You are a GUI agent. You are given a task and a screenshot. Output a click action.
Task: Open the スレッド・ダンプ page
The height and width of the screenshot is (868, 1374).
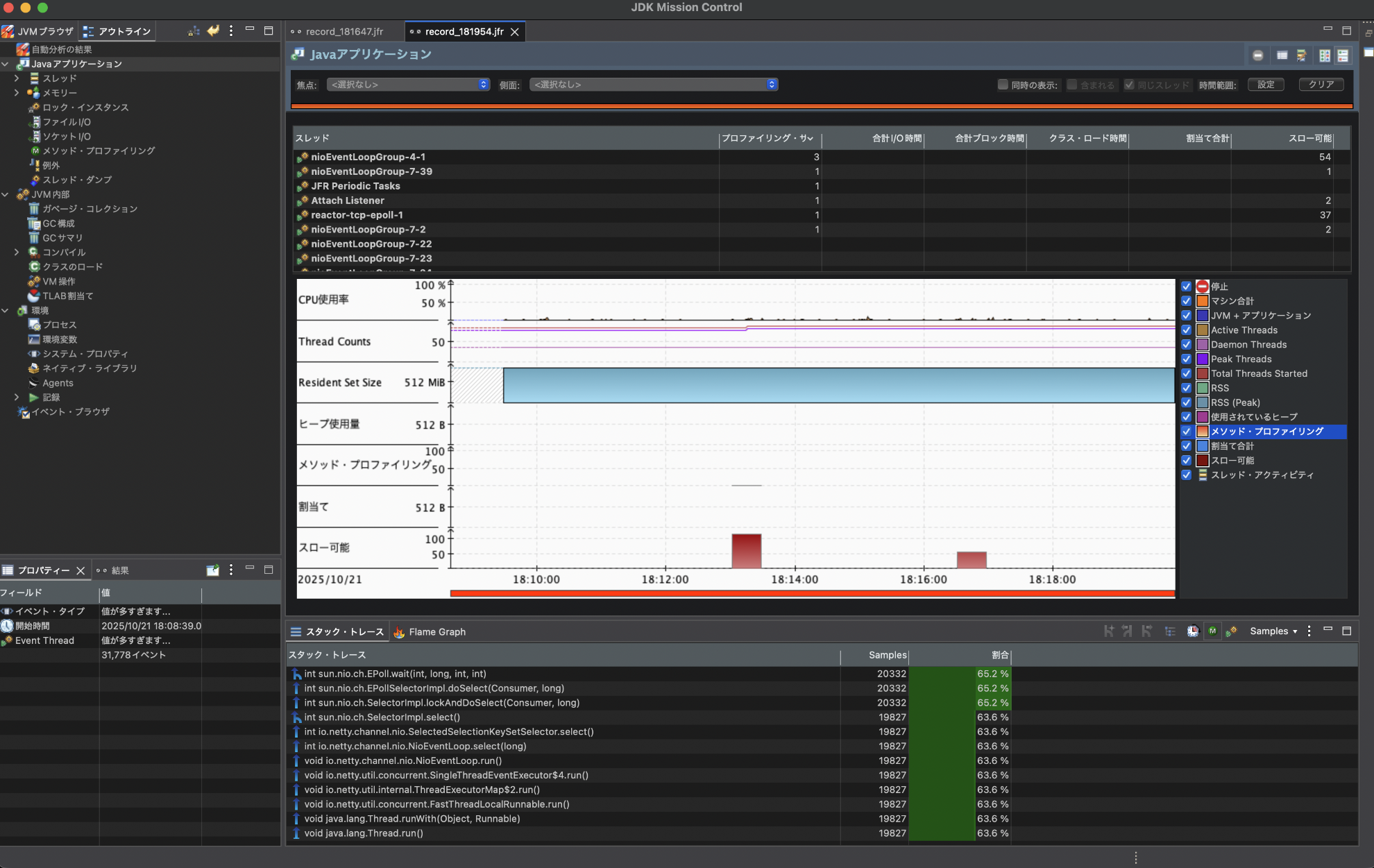click(77, 180)
